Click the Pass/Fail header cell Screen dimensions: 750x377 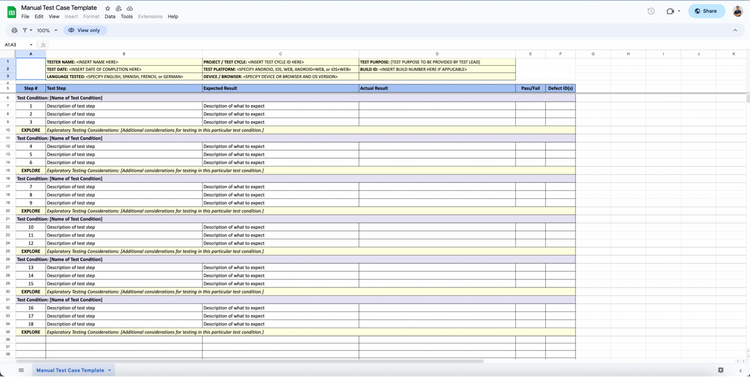coord(530,88)
